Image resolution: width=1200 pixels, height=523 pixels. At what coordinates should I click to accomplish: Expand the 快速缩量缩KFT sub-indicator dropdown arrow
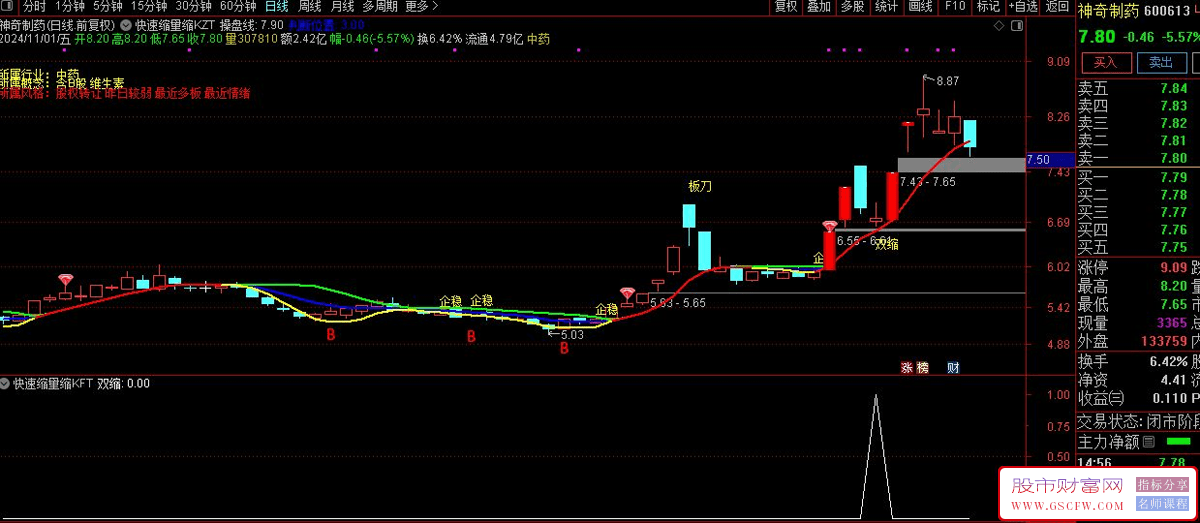pos(6,383)
